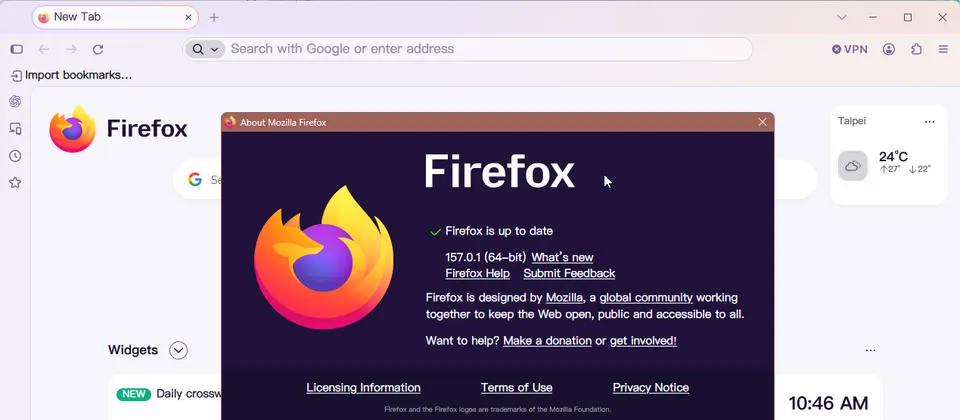Go back with the left arrow

pos(43,50)
